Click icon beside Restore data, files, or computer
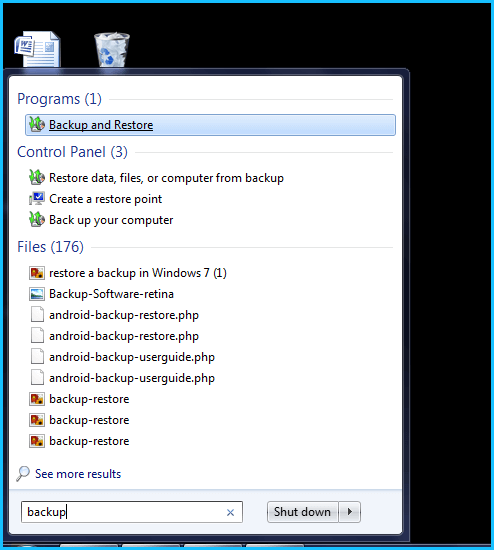Screen dimensions: 494x550 click(x=37, y=178)
